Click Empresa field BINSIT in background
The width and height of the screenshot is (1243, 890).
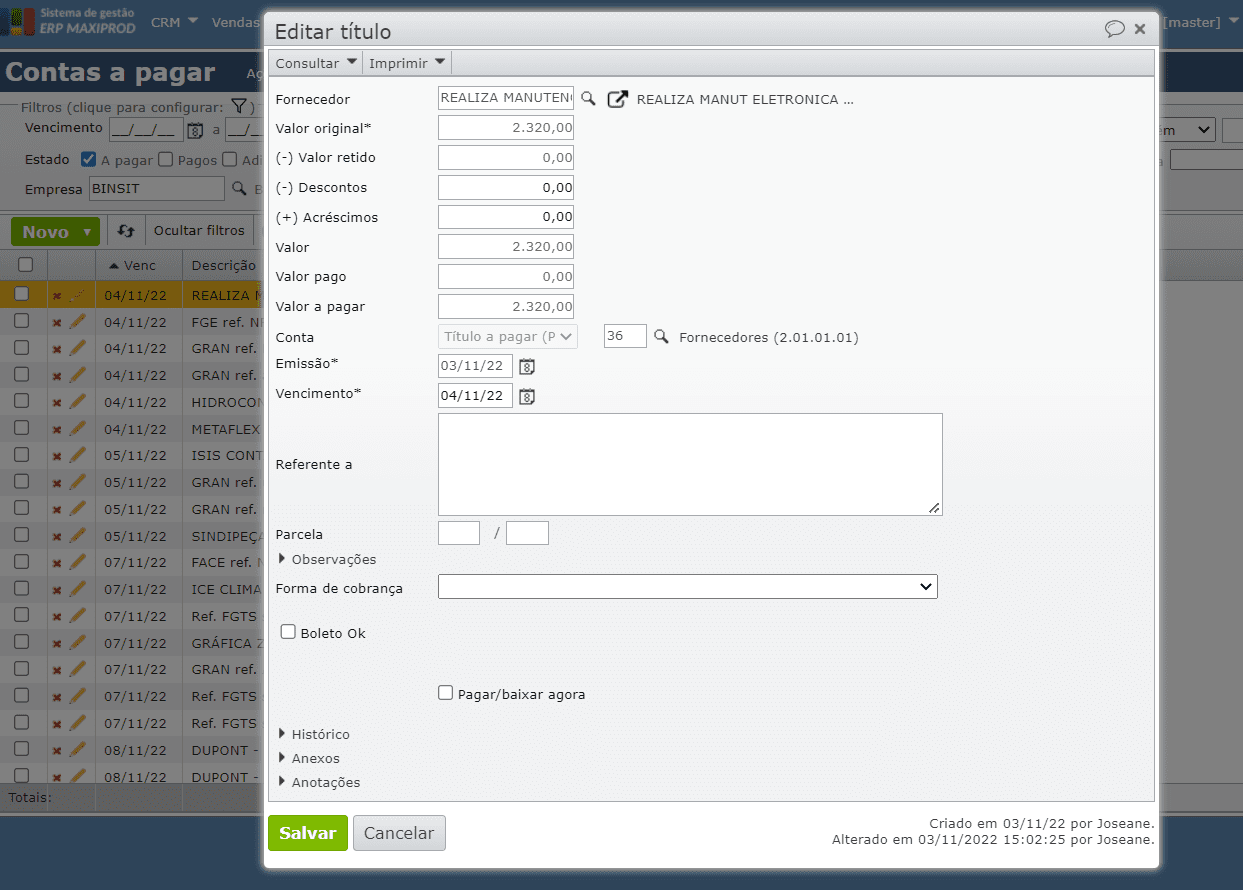click(x=155, y=188)
